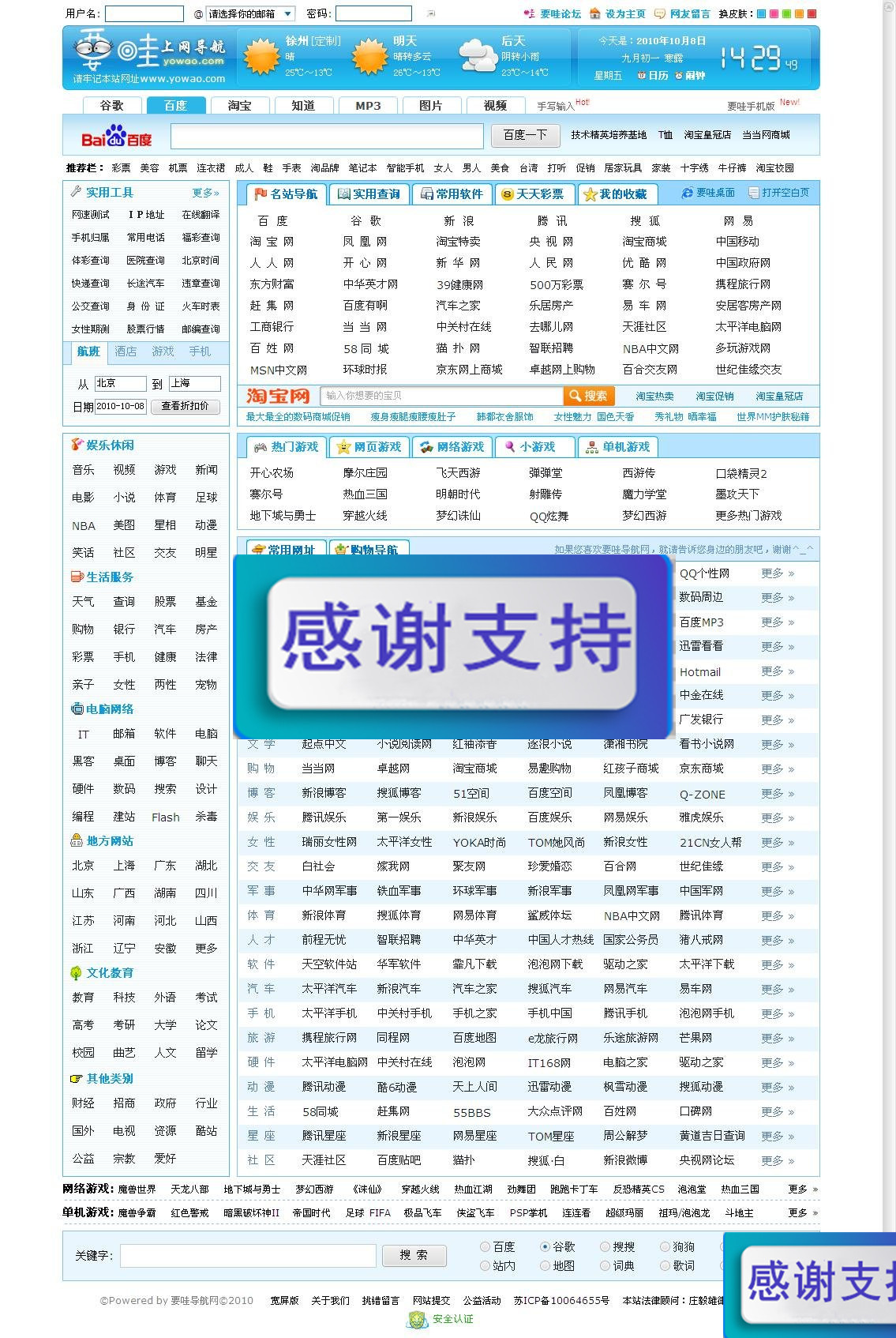The image size is (896, 1338).
Task: Click the 娱乐休闲 section icon
Action: click(x=77, y=445)
